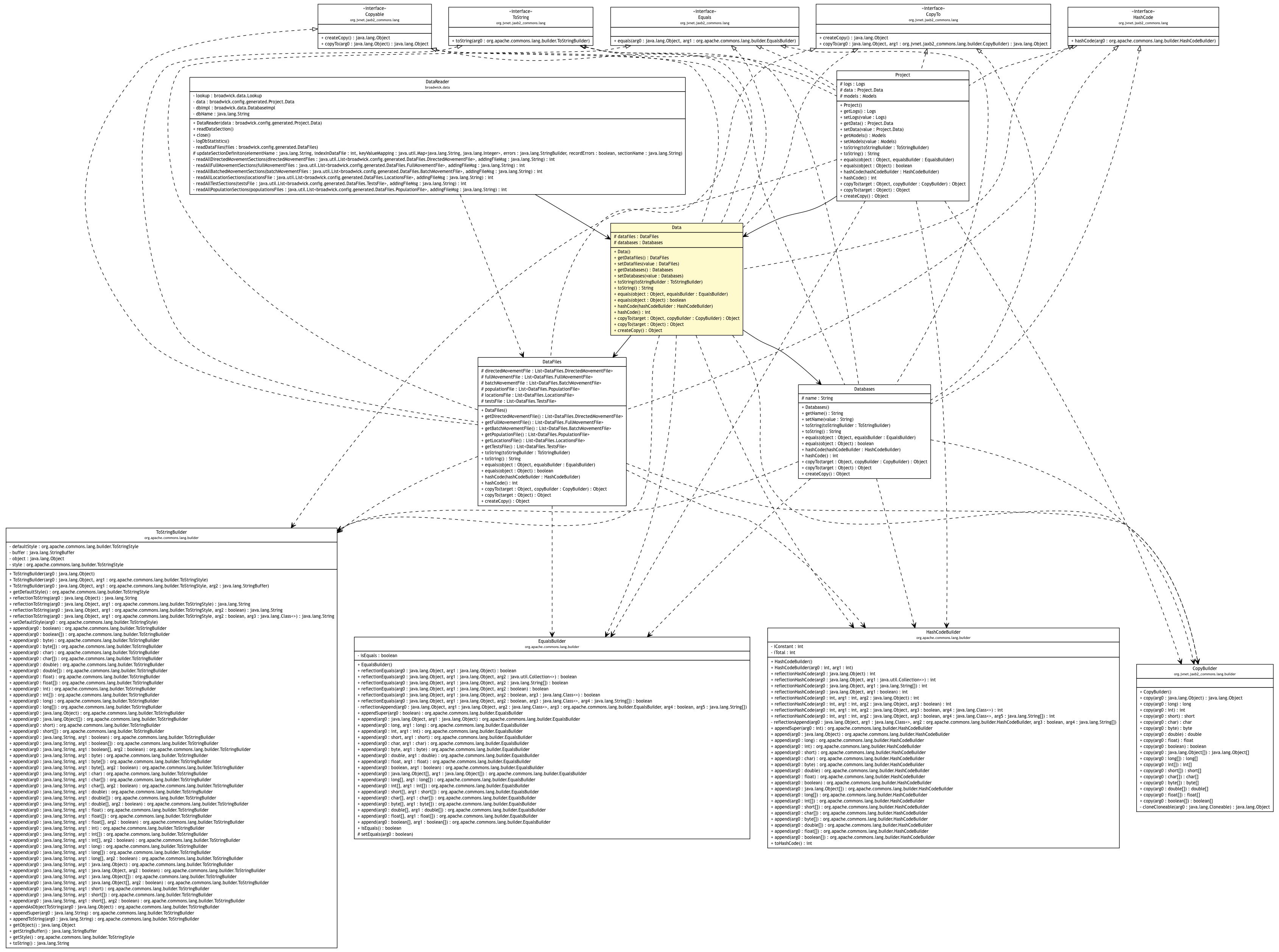Click the getLogs() method in Project
The height and width of the screenshot is (952, 1279).
pos(857,111)
